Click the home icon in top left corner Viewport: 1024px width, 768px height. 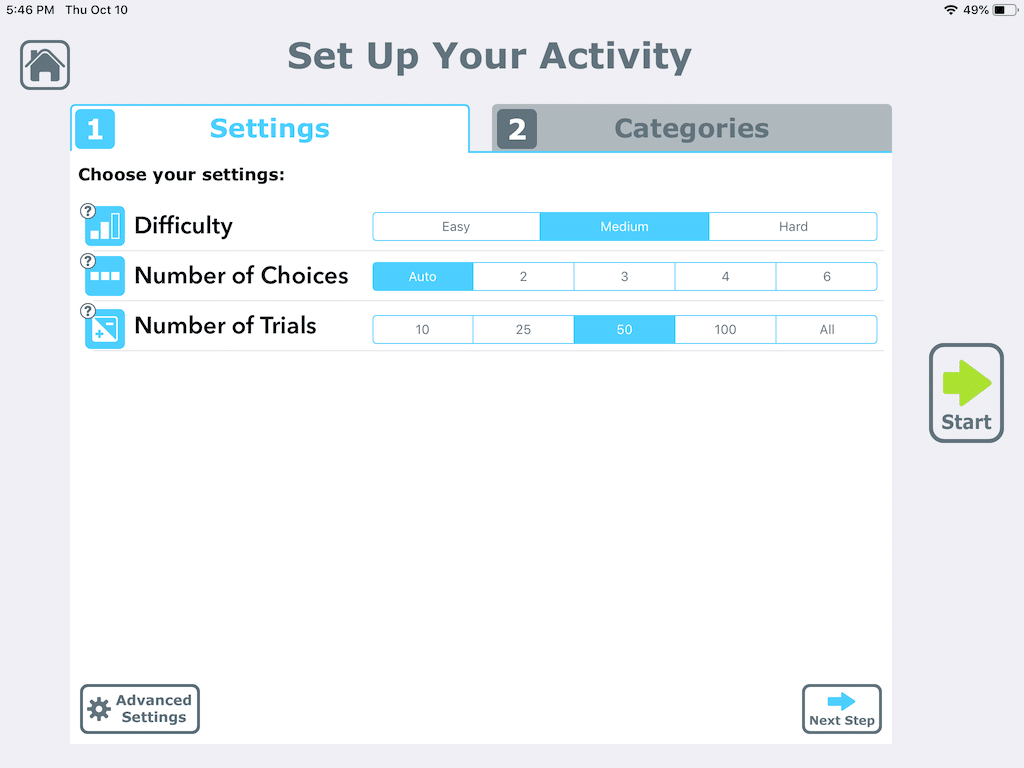point(44,64)
